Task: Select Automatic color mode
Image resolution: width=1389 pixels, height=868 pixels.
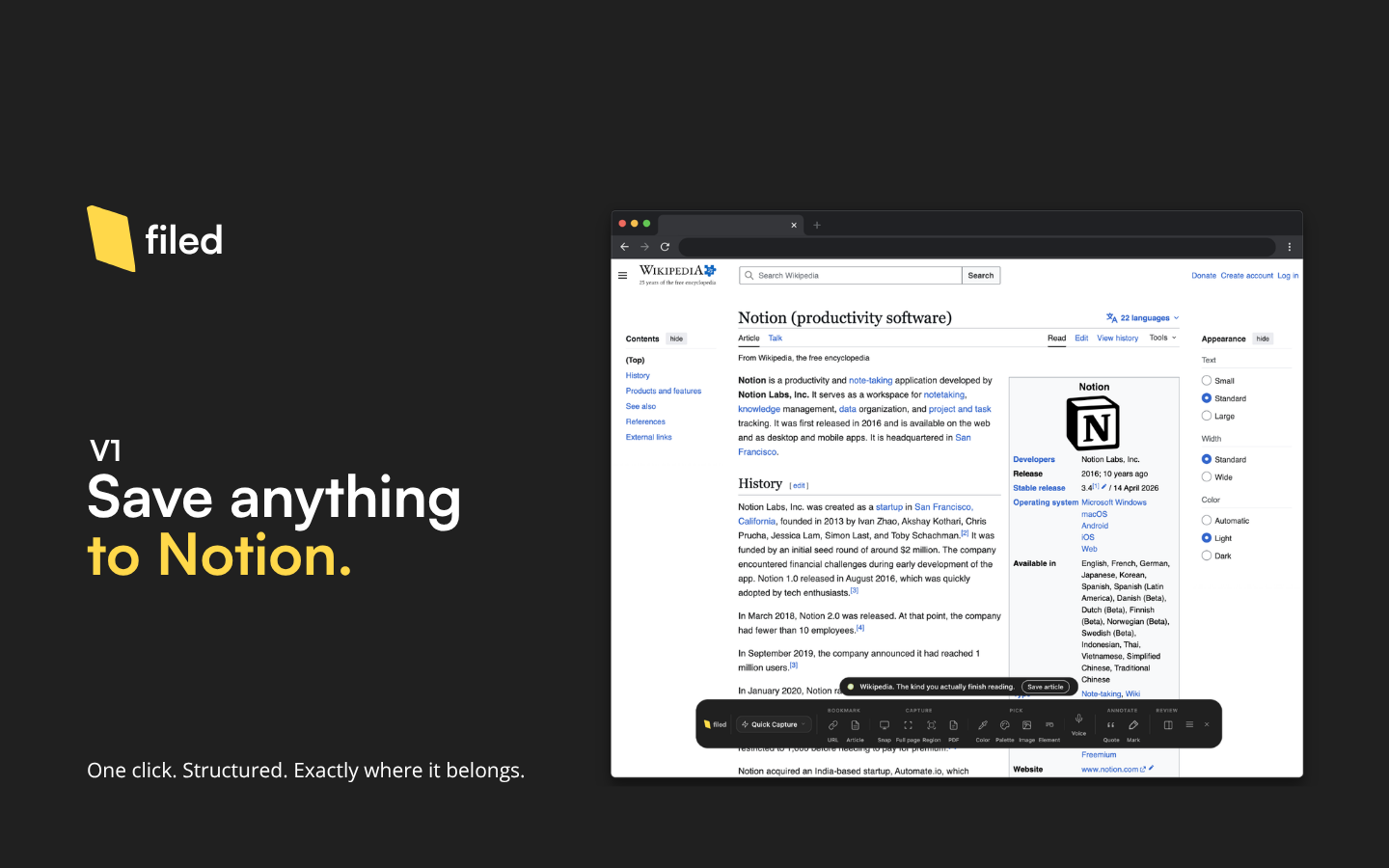Action: click(x=1207, y=521)
